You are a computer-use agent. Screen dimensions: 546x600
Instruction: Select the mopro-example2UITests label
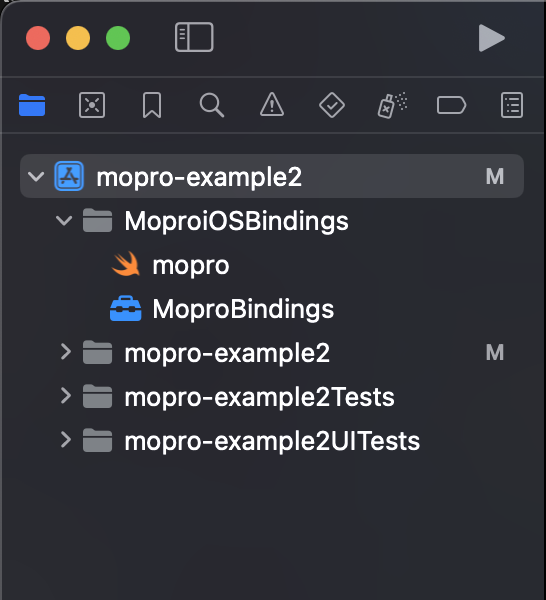272,441
